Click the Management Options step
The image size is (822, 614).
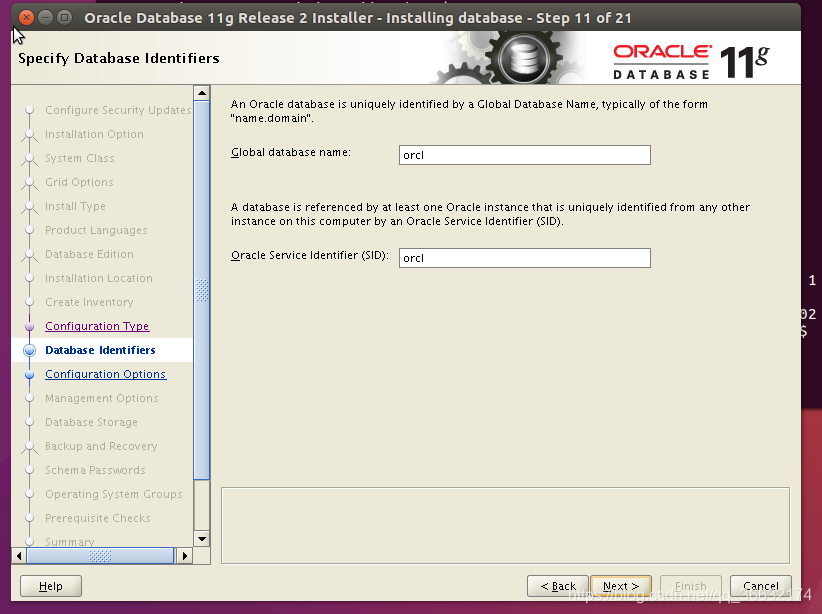pyautogui.click(x=102, y=398)
